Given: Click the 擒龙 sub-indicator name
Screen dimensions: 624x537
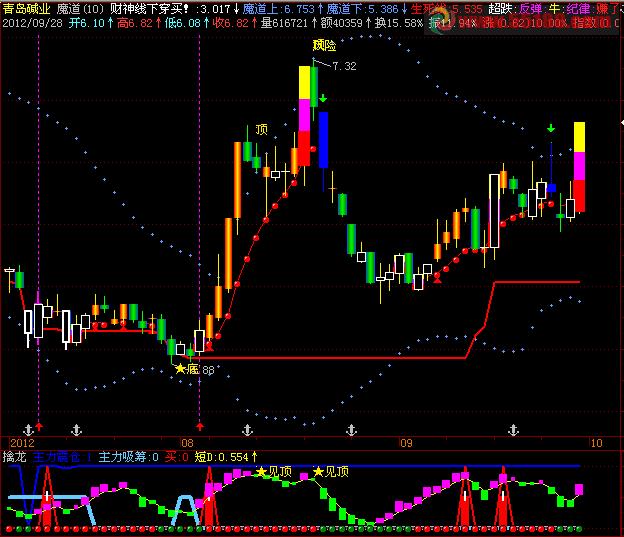Looking at the screenshot, I should point(14,457).
